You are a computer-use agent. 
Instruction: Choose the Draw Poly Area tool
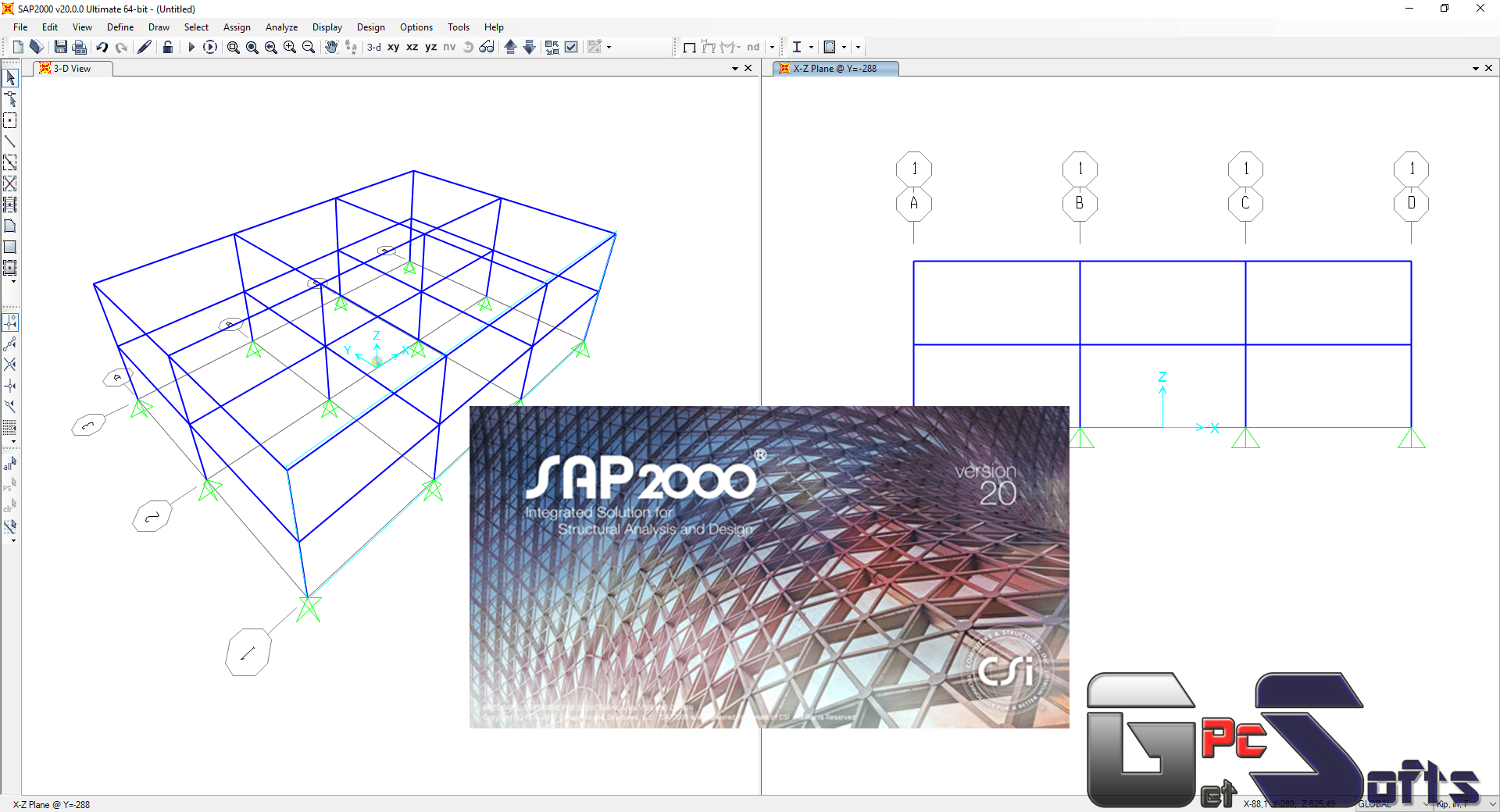tap(10, 226)
